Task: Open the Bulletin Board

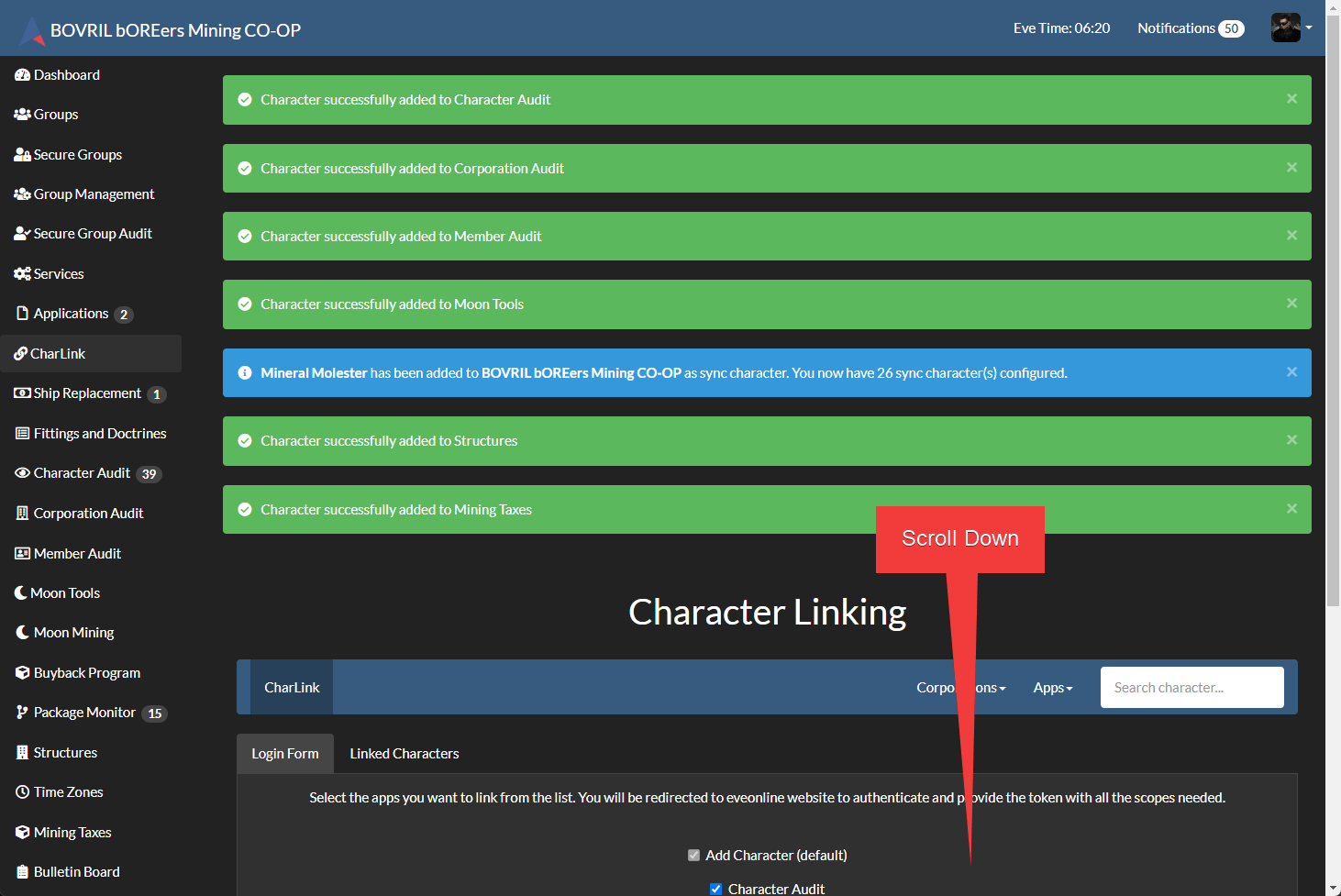Action: [x=76, y=871]
